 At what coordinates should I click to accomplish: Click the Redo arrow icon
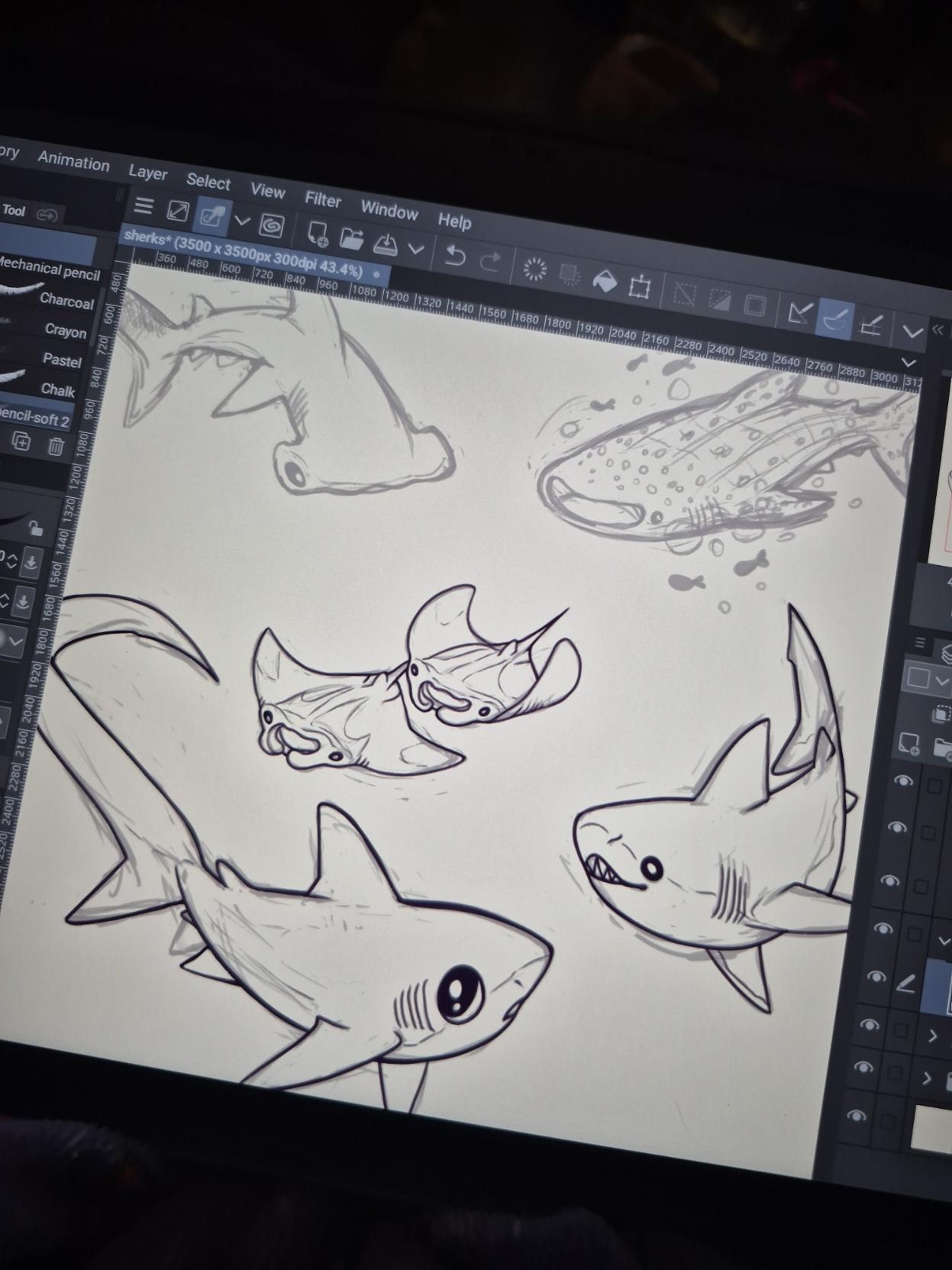coord(489,261)
